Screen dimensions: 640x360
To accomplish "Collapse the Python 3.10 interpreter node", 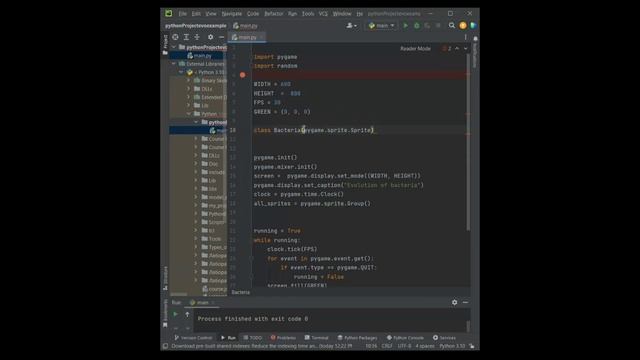I will (181, 72).
